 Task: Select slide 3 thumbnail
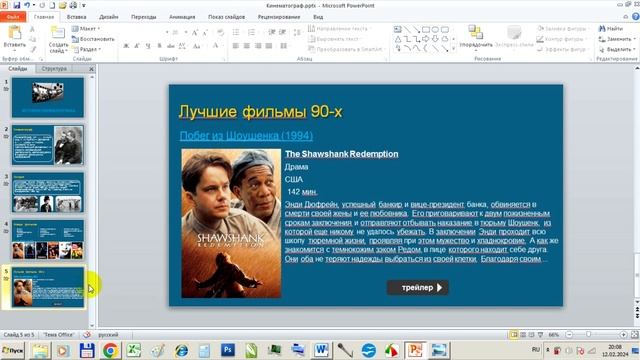48,192
